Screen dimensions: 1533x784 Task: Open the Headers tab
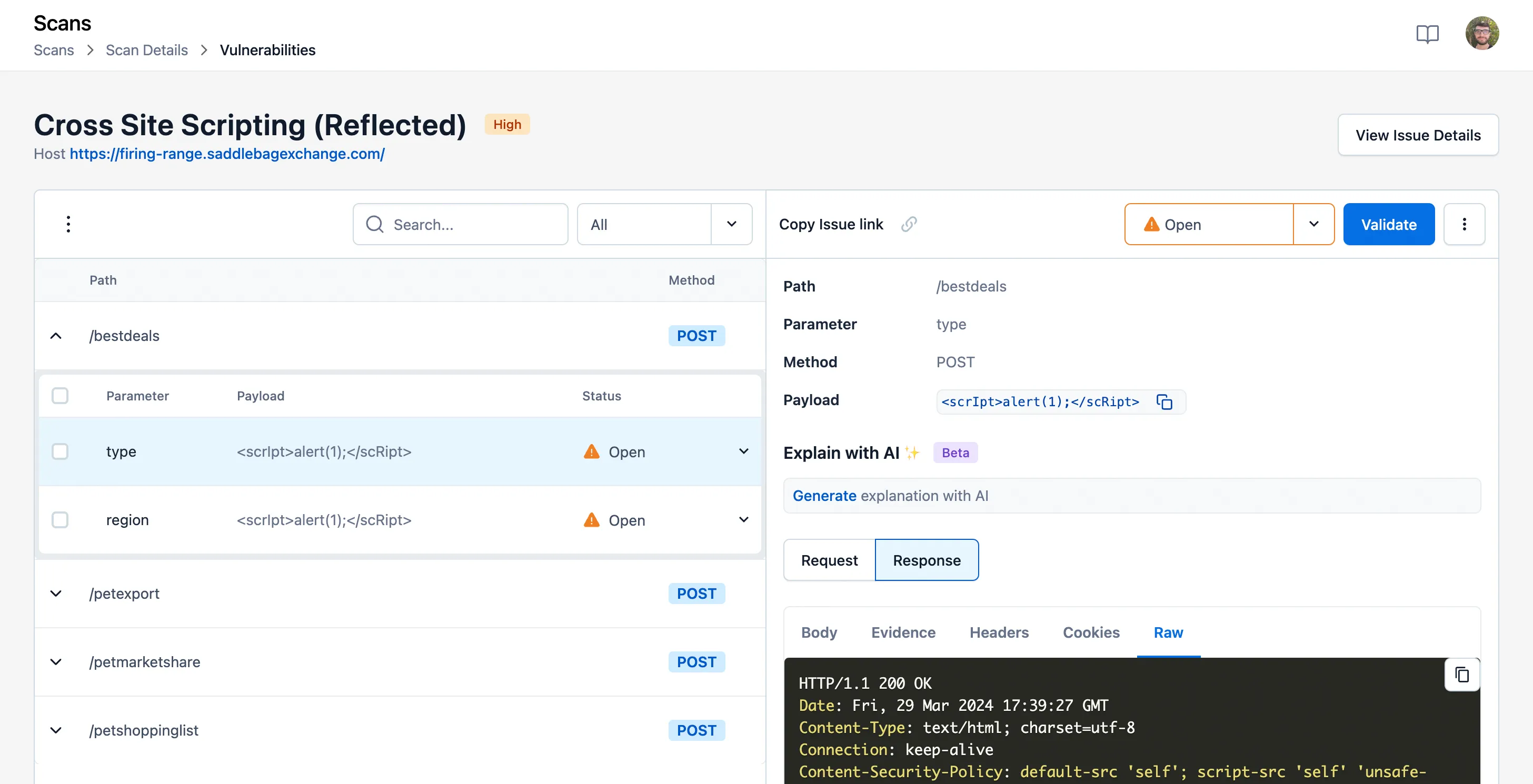pyautogui.click(x=999, y=632)
